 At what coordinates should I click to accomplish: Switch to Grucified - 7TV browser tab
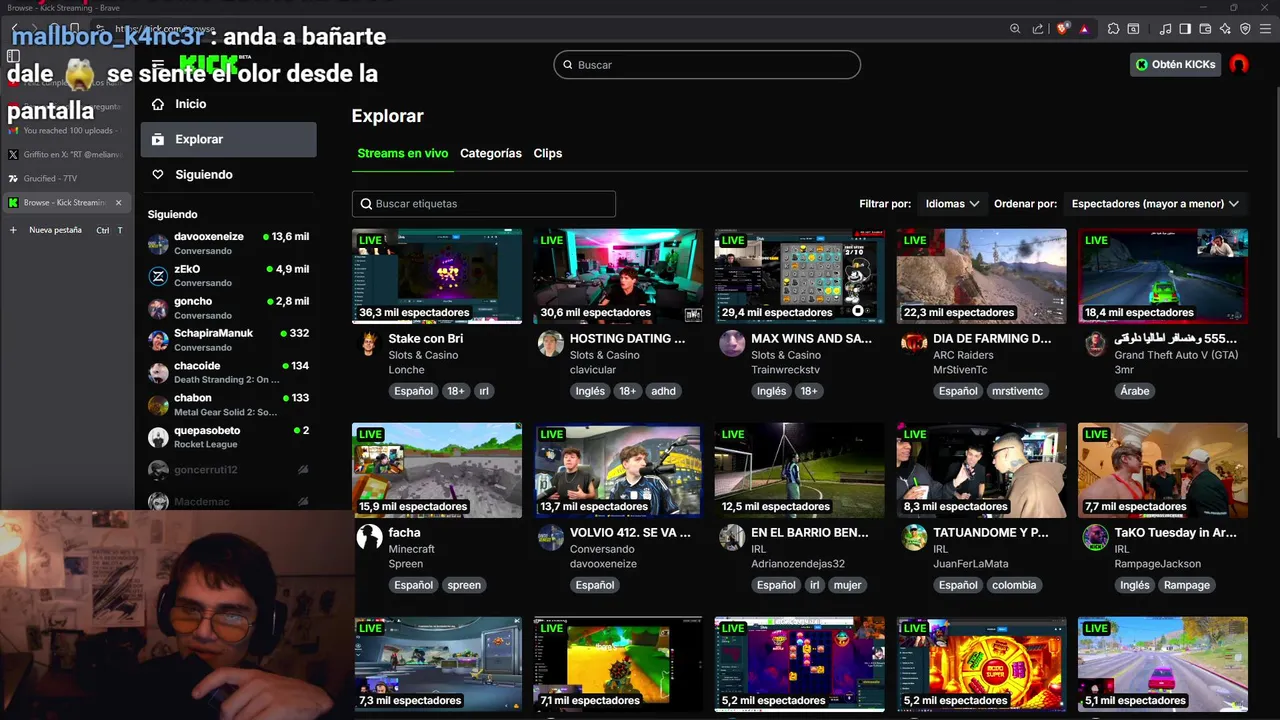66,179
